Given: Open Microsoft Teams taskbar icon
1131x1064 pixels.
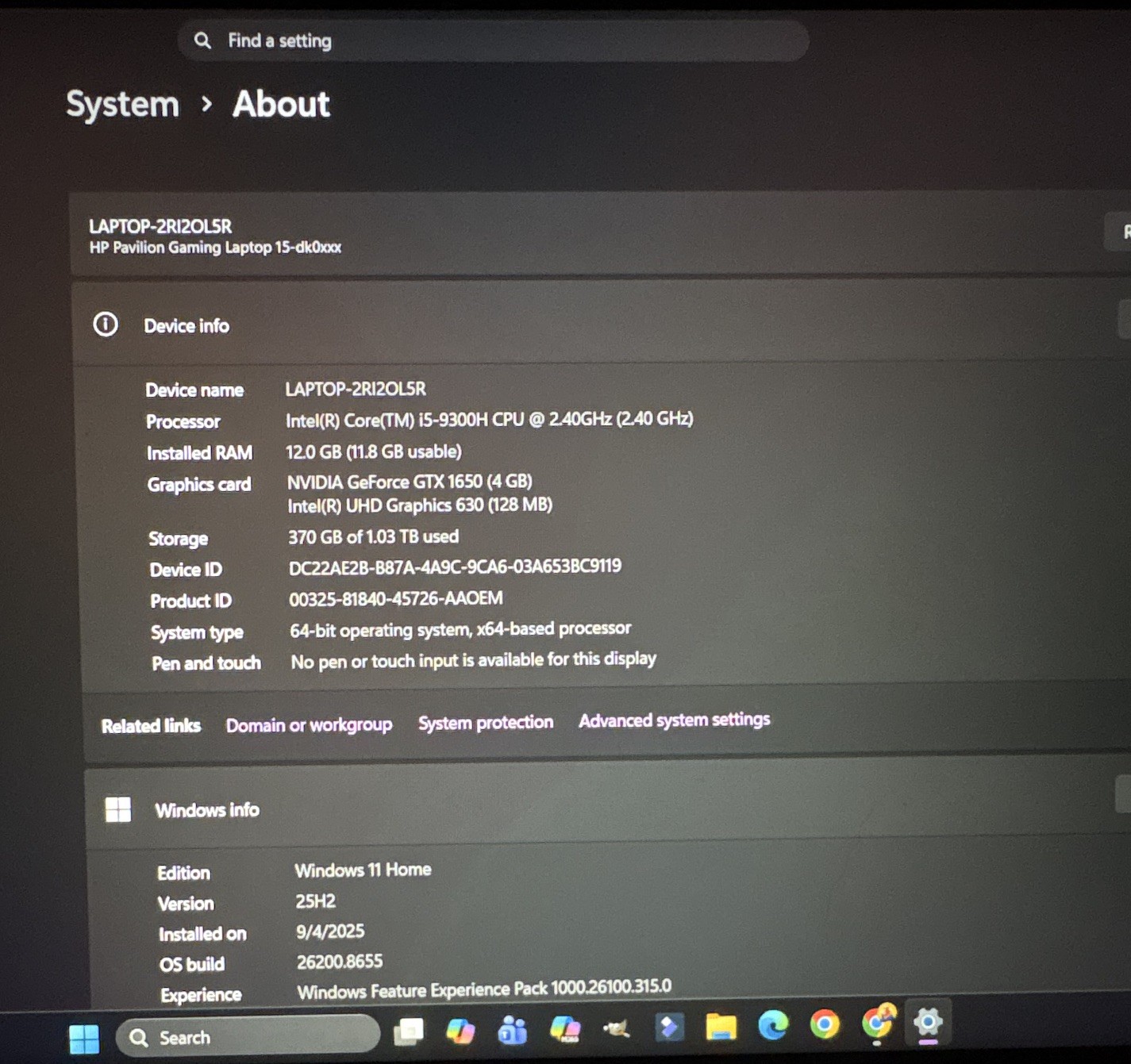Looking at the screenshot, I should coord(512,1030).
